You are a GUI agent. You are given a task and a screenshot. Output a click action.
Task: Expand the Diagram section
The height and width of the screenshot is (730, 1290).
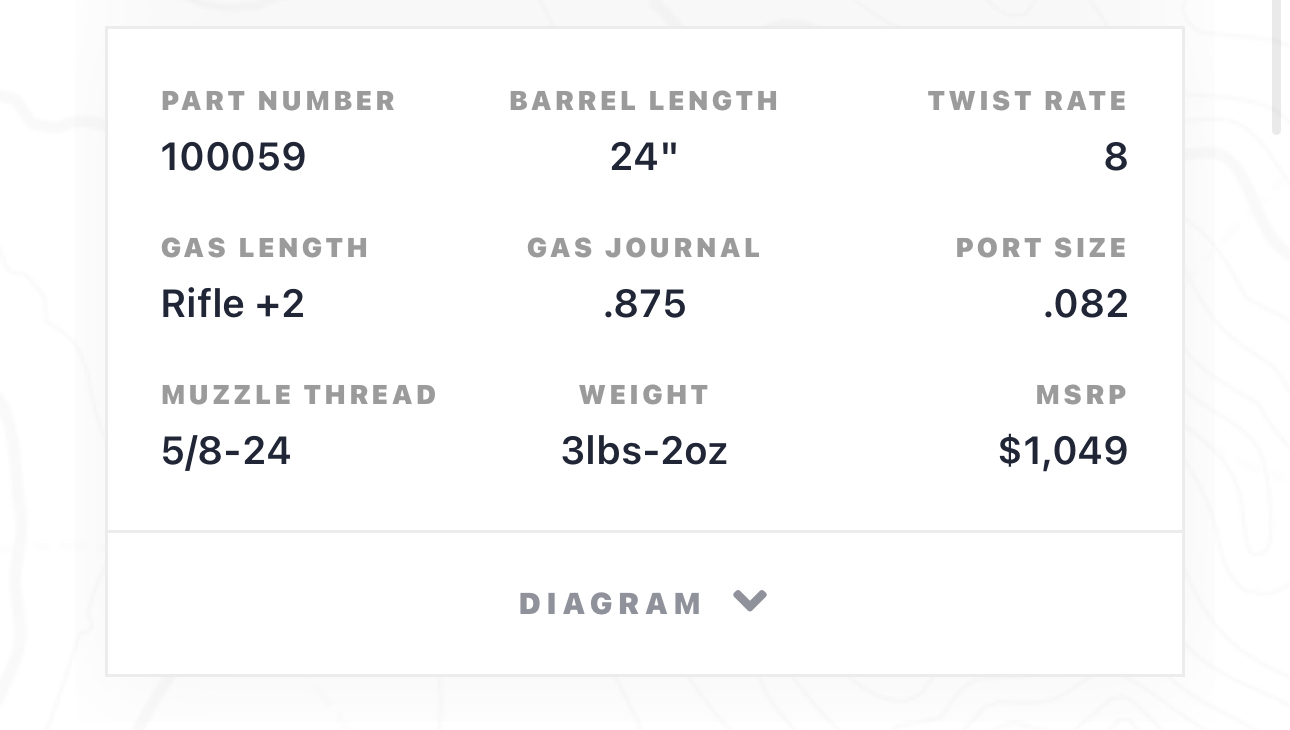coord(611,604)
